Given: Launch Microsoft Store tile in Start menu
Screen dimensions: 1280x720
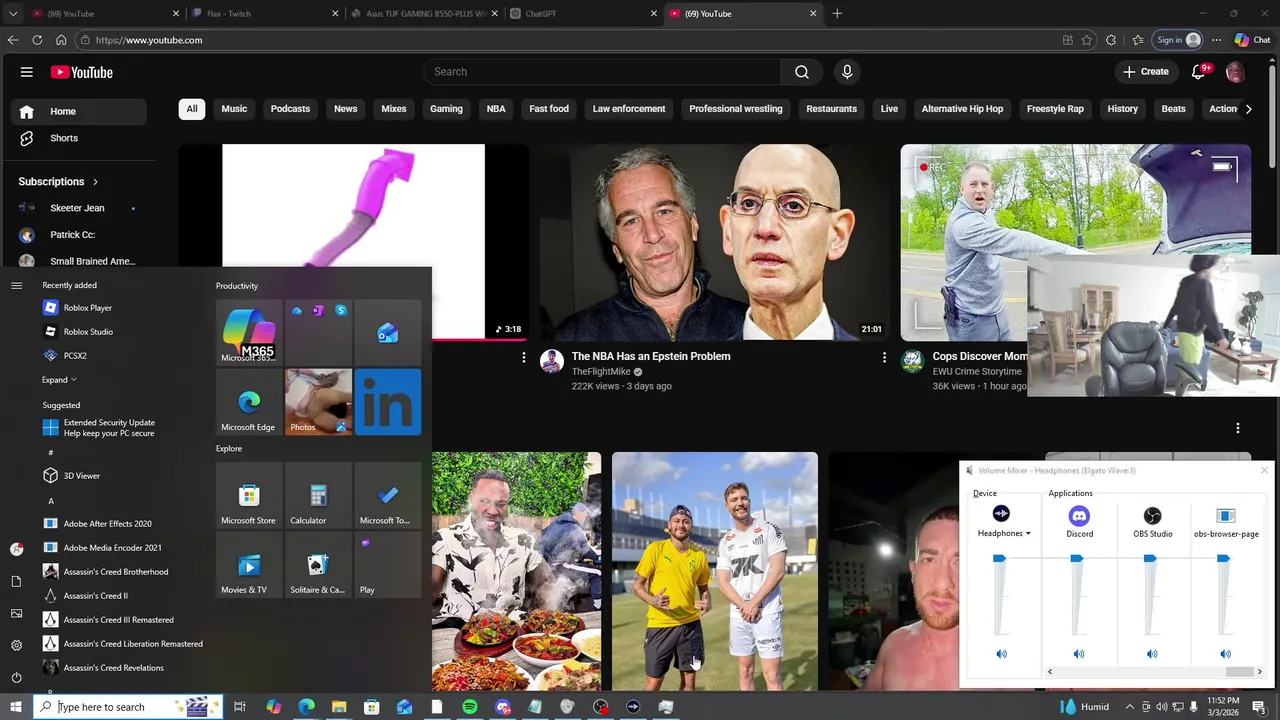Looking at the screenshot, I should [249, 496].
